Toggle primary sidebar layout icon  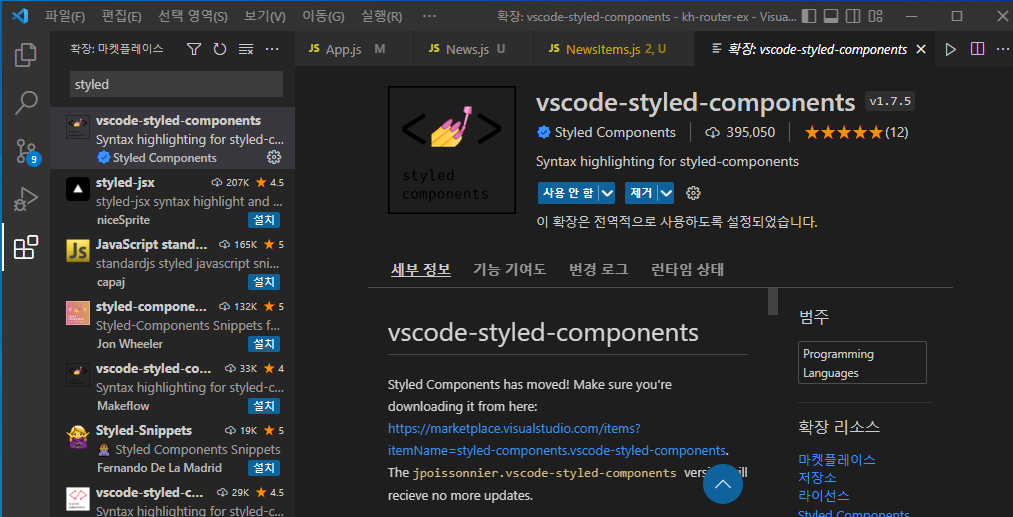pos(808,16)
